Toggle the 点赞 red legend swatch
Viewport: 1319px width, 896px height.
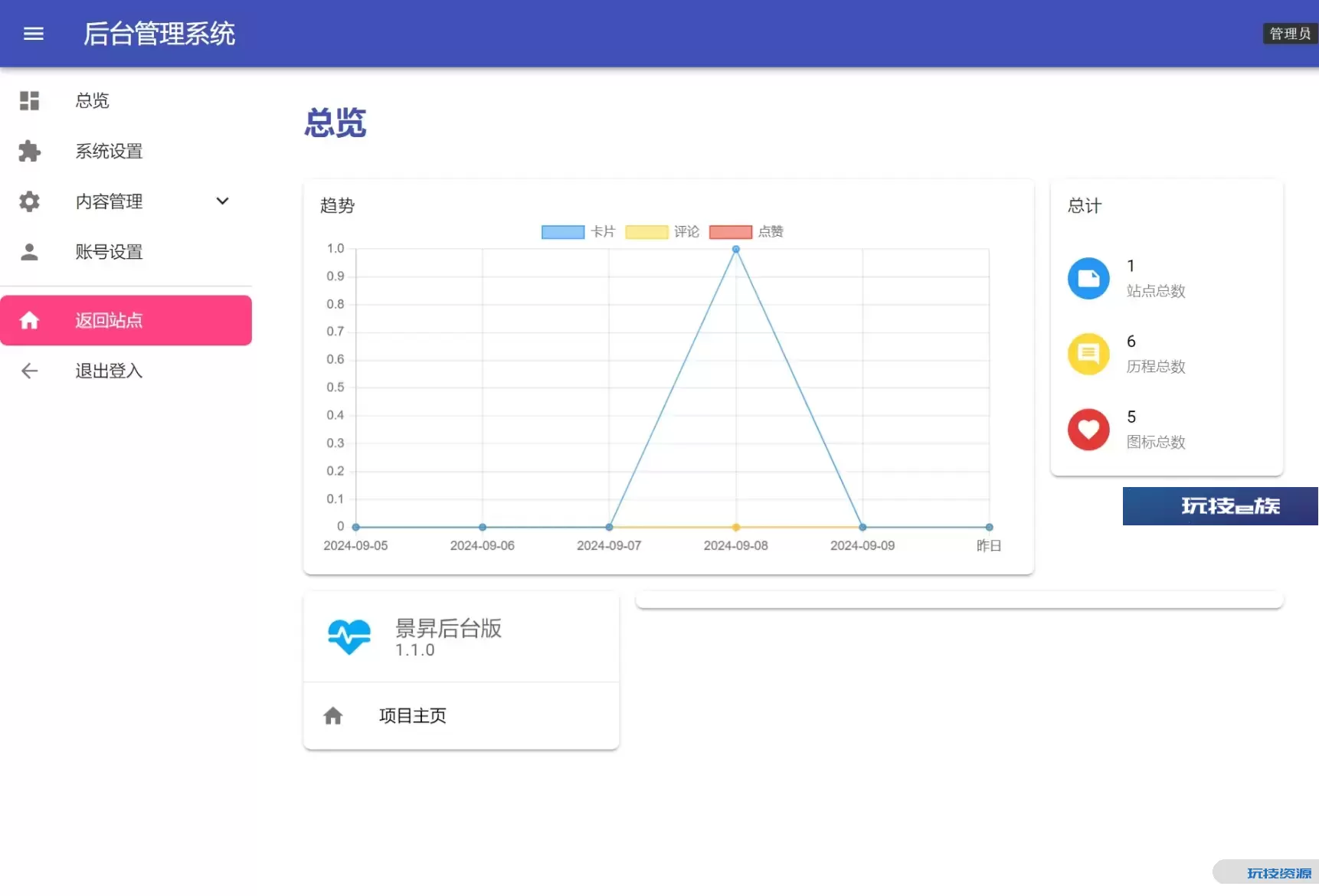pyautogui.click(x=731, y=232)
